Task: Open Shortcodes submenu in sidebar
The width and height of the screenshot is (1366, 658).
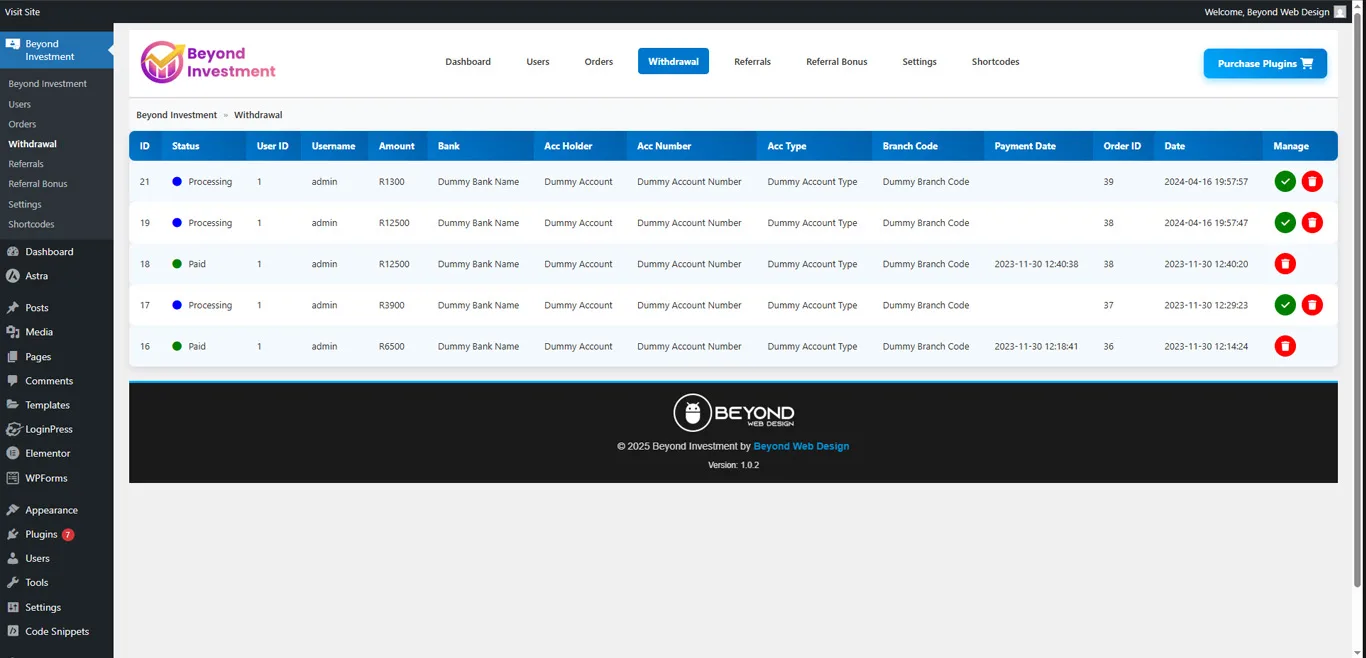Action: [x=31, y=224]
